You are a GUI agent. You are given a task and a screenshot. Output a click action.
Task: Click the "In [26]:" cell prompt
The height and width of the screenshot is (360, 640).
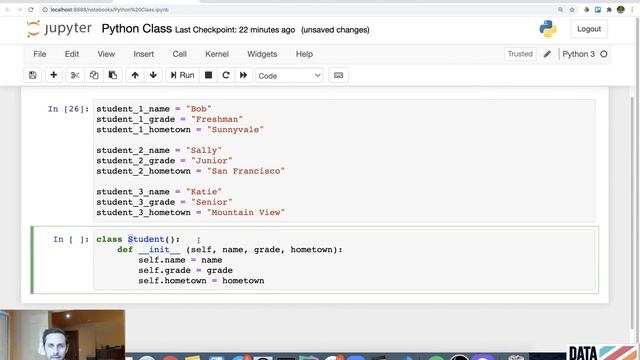[68, 109]
